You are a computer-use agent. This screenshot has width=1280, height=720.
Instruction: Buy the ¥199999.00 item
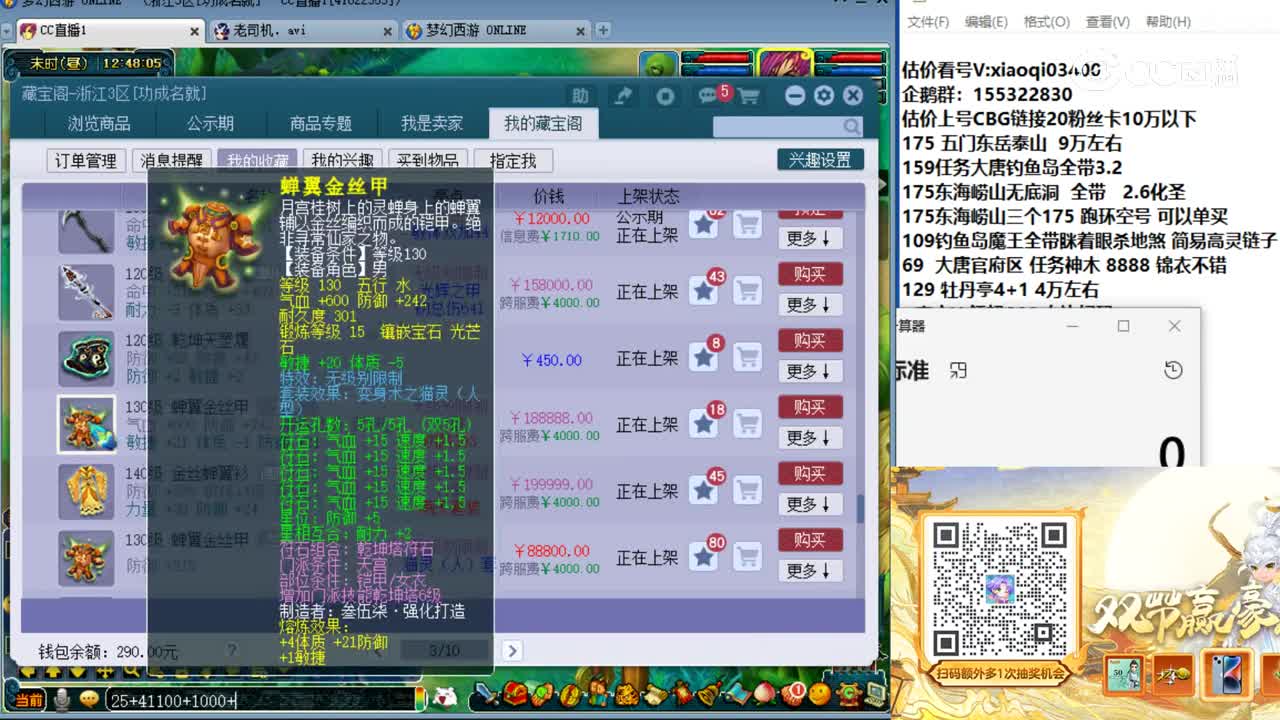(810, 473)
